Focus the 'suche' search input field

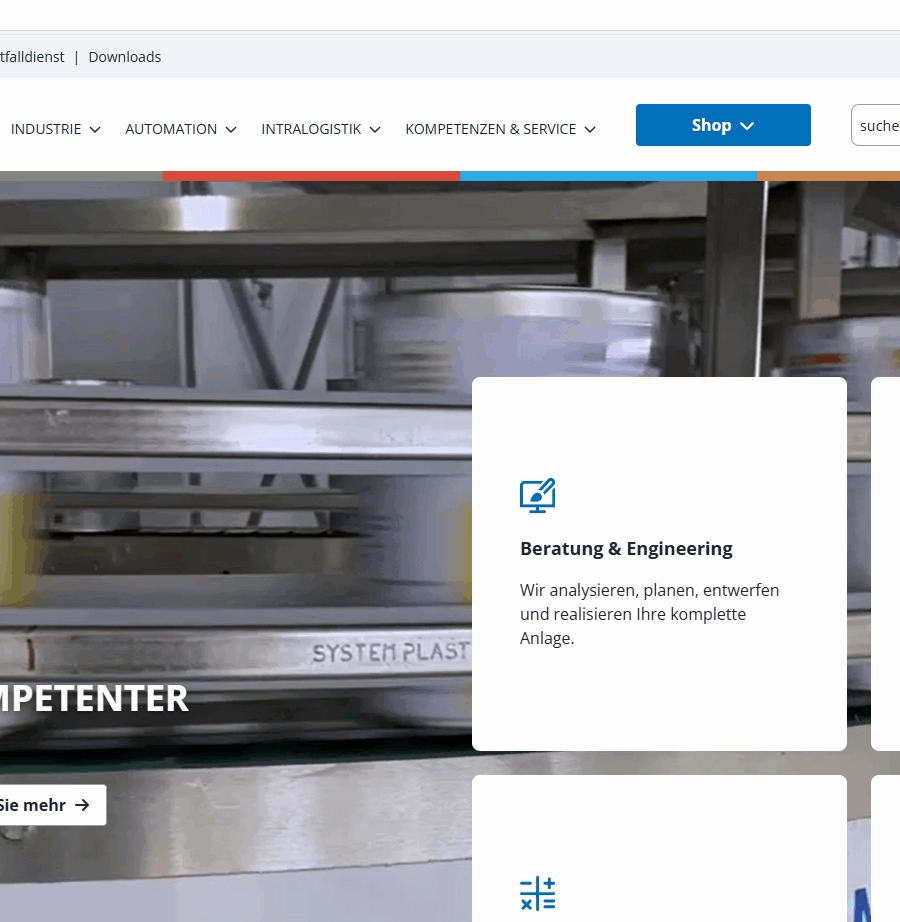click(878, 126)
